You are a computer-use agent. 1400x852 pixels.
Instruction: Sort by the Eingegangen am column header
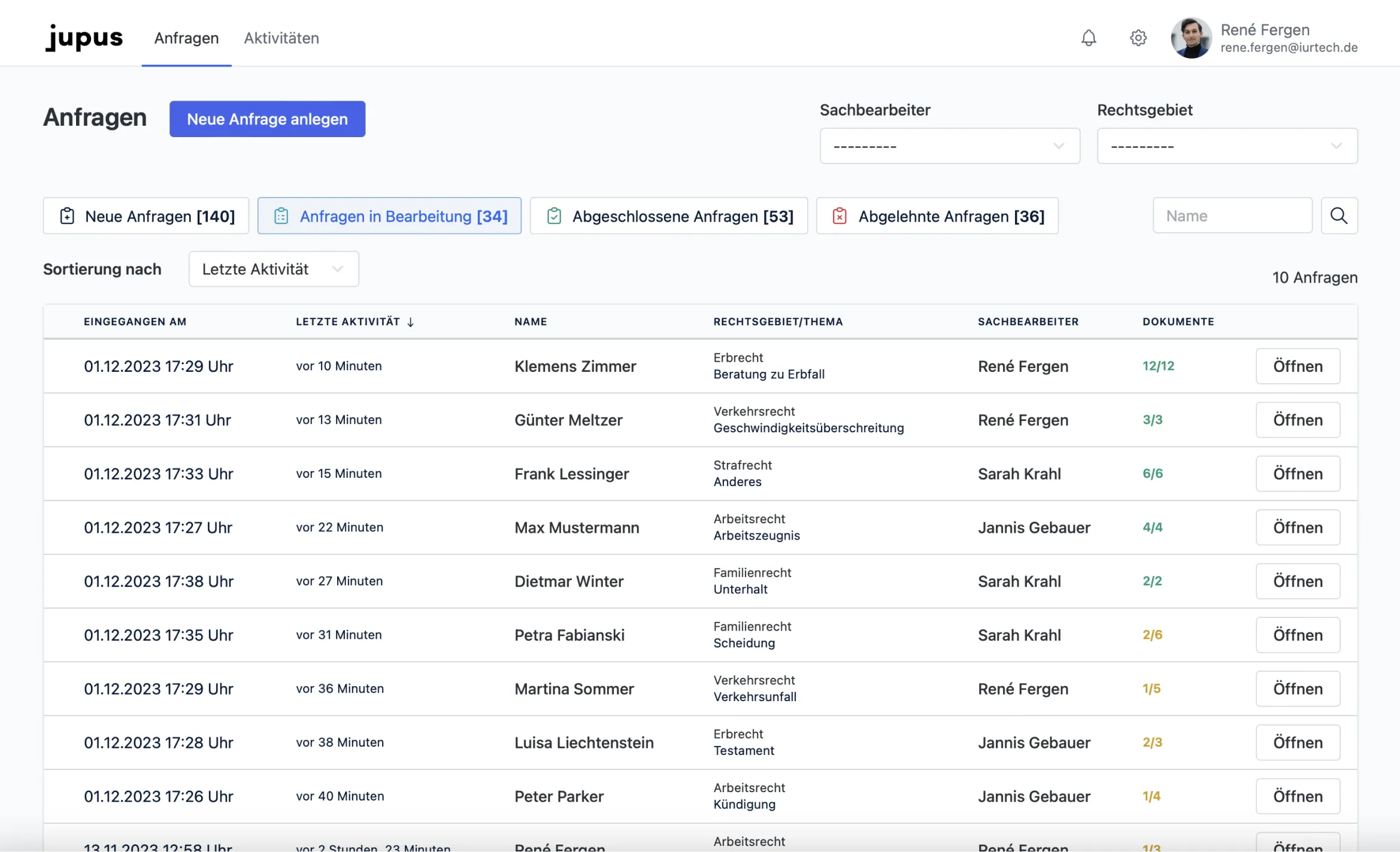[x=135, y=322]
